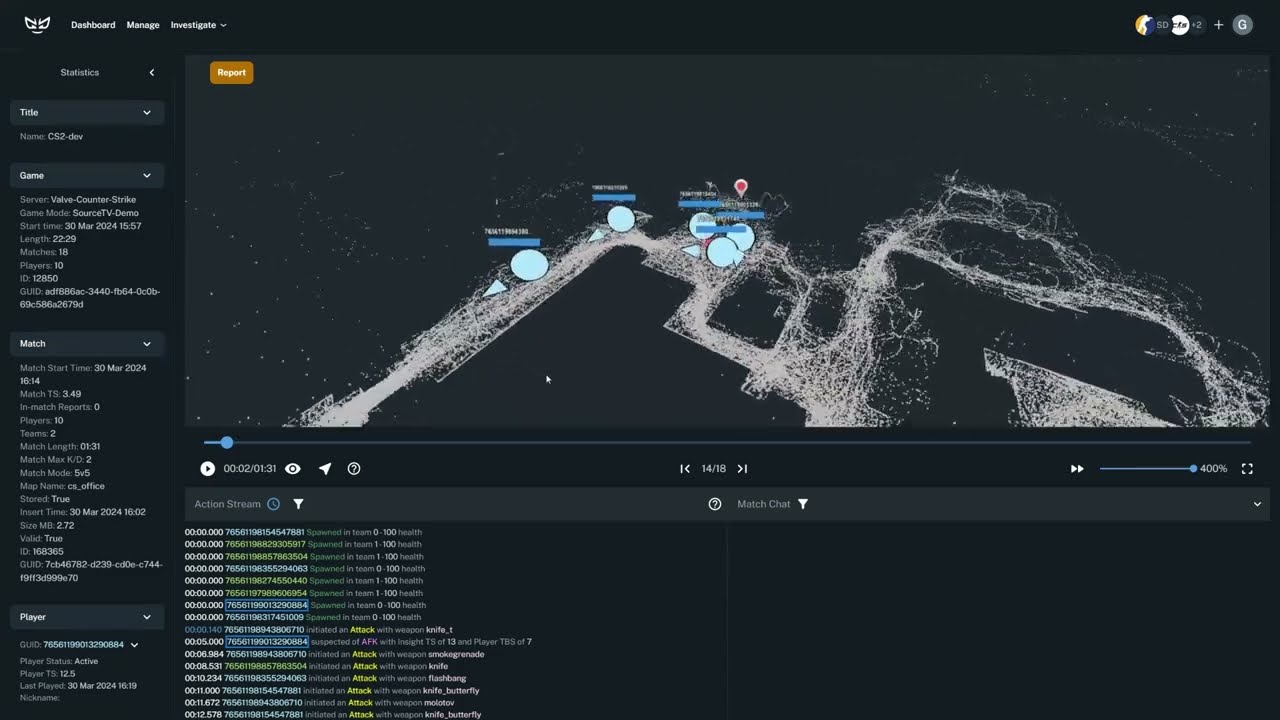1280x720 pixels.
Task: Click the orange Report button
Action: 231,72
